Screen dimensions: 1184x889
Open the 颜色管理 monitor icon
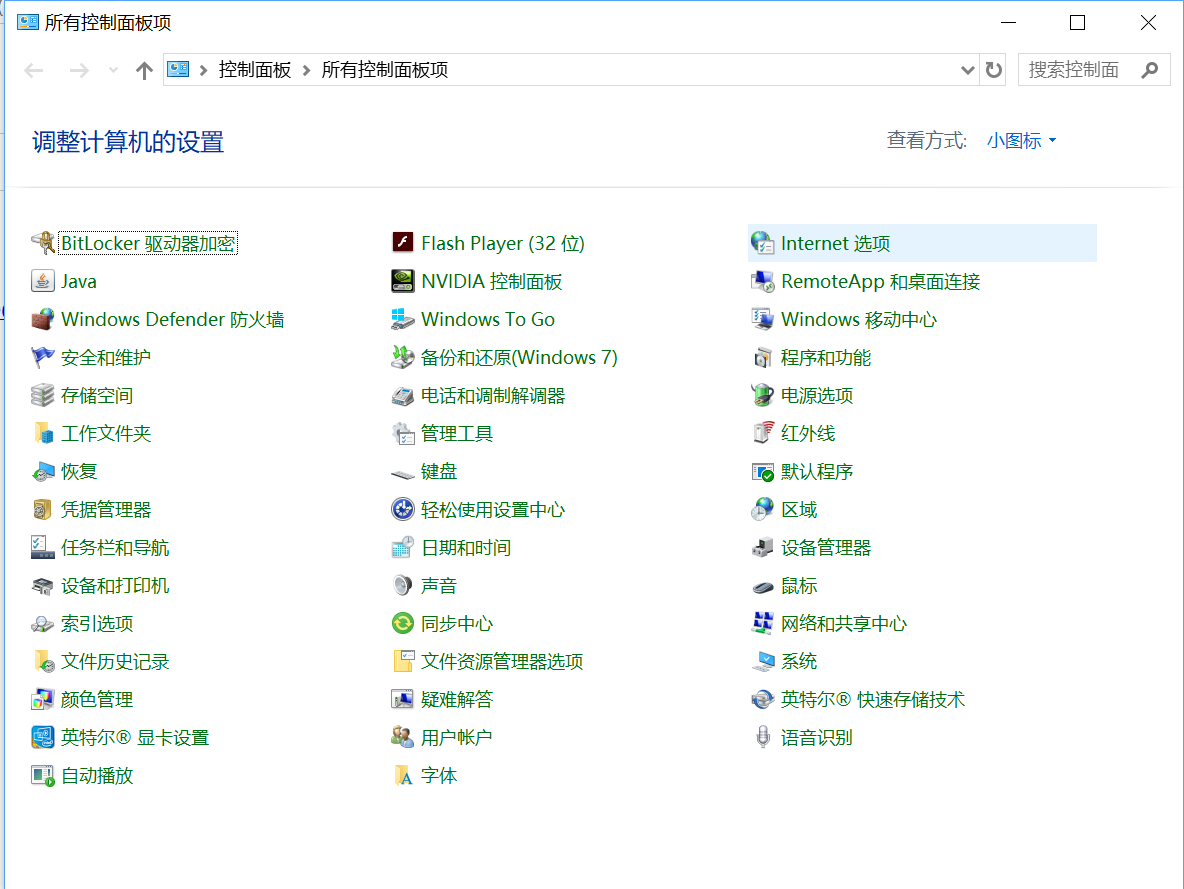tap(42, 699)
